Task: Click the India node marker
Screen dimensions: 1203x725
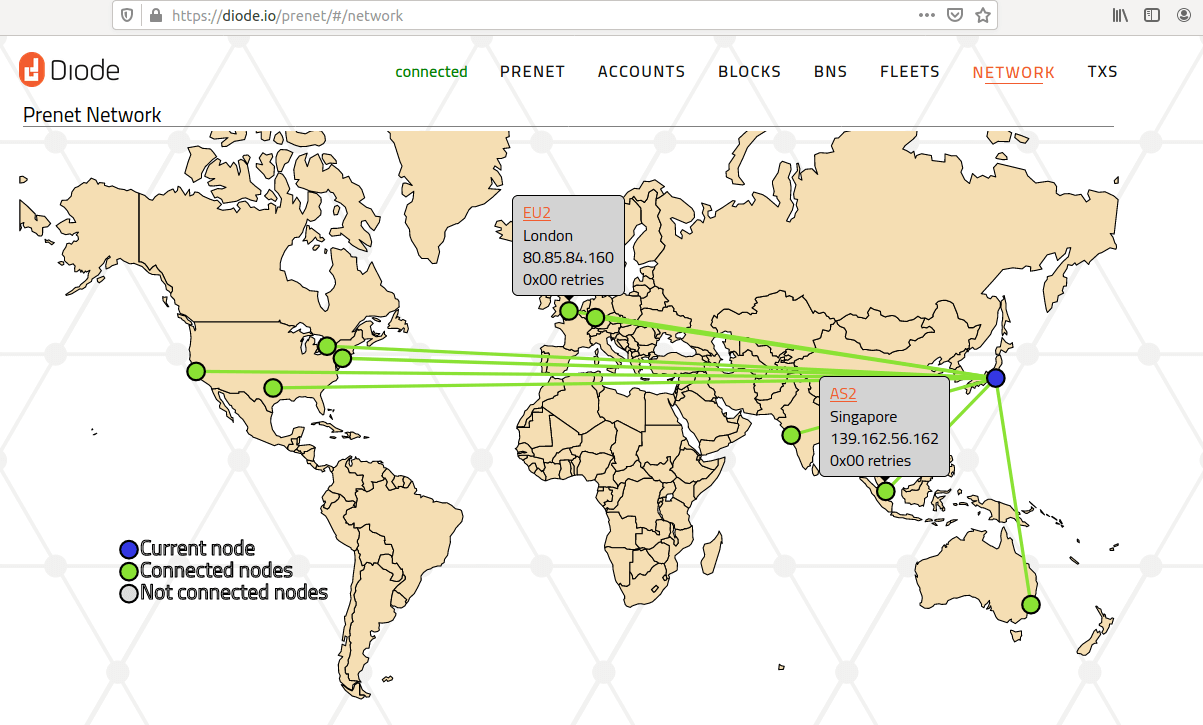Action: pos(791,435)
